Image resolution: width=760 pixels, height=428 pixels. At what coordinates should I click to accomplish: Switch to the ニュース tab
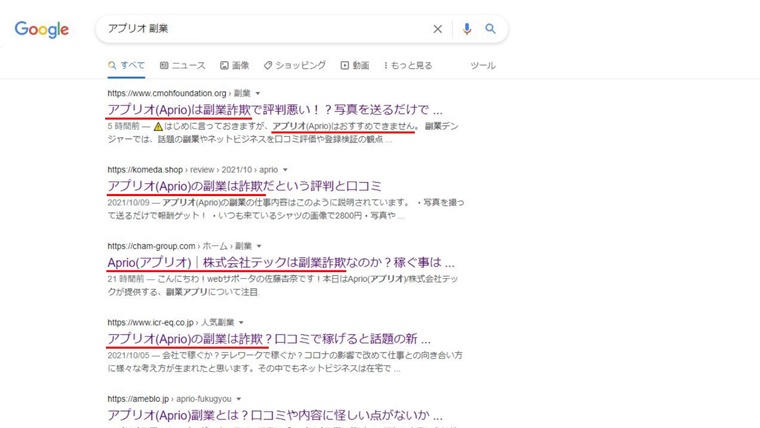183,65
